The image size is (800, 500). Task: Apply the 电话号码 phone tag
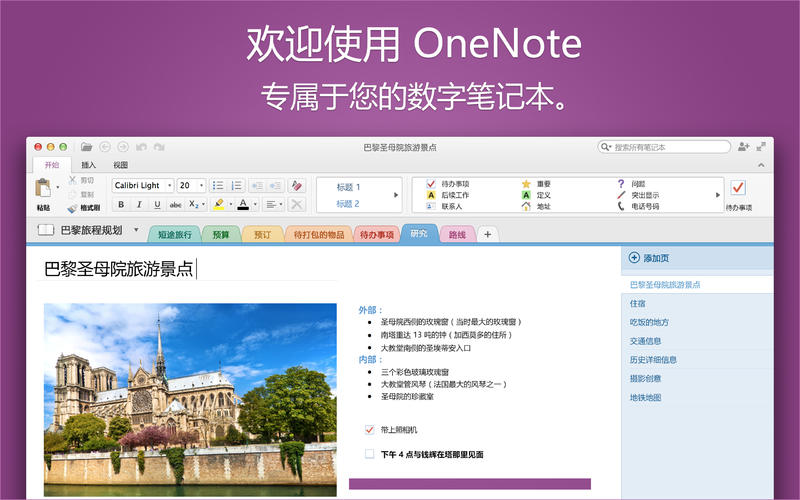pyautogui.click(x=638, y=206)
